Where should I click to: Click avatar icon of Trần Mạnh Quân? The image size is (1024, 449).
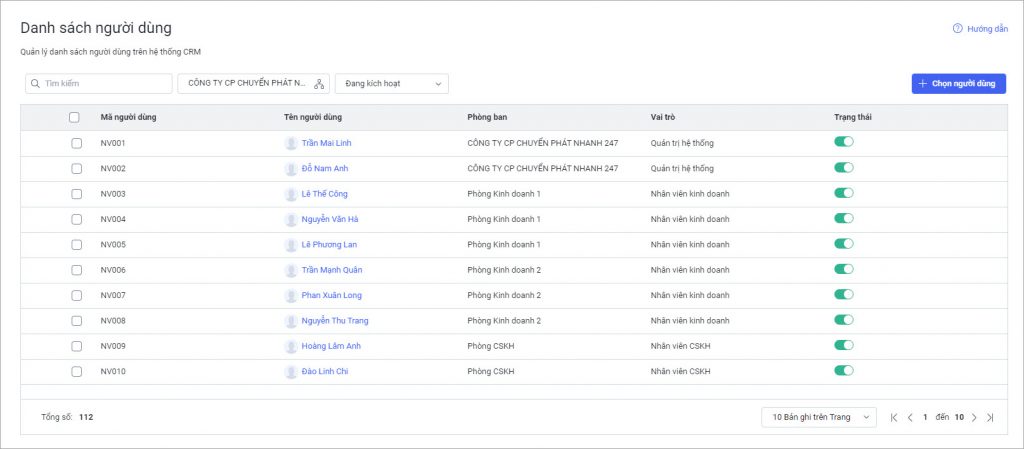coord(291,270)
